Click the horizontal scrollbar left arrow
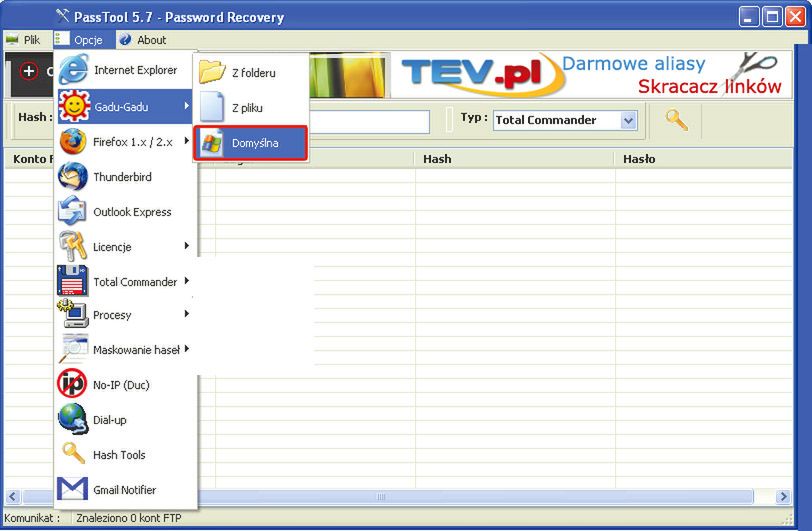The height and width of the screenshot is (531, 812). click(12, 497)
